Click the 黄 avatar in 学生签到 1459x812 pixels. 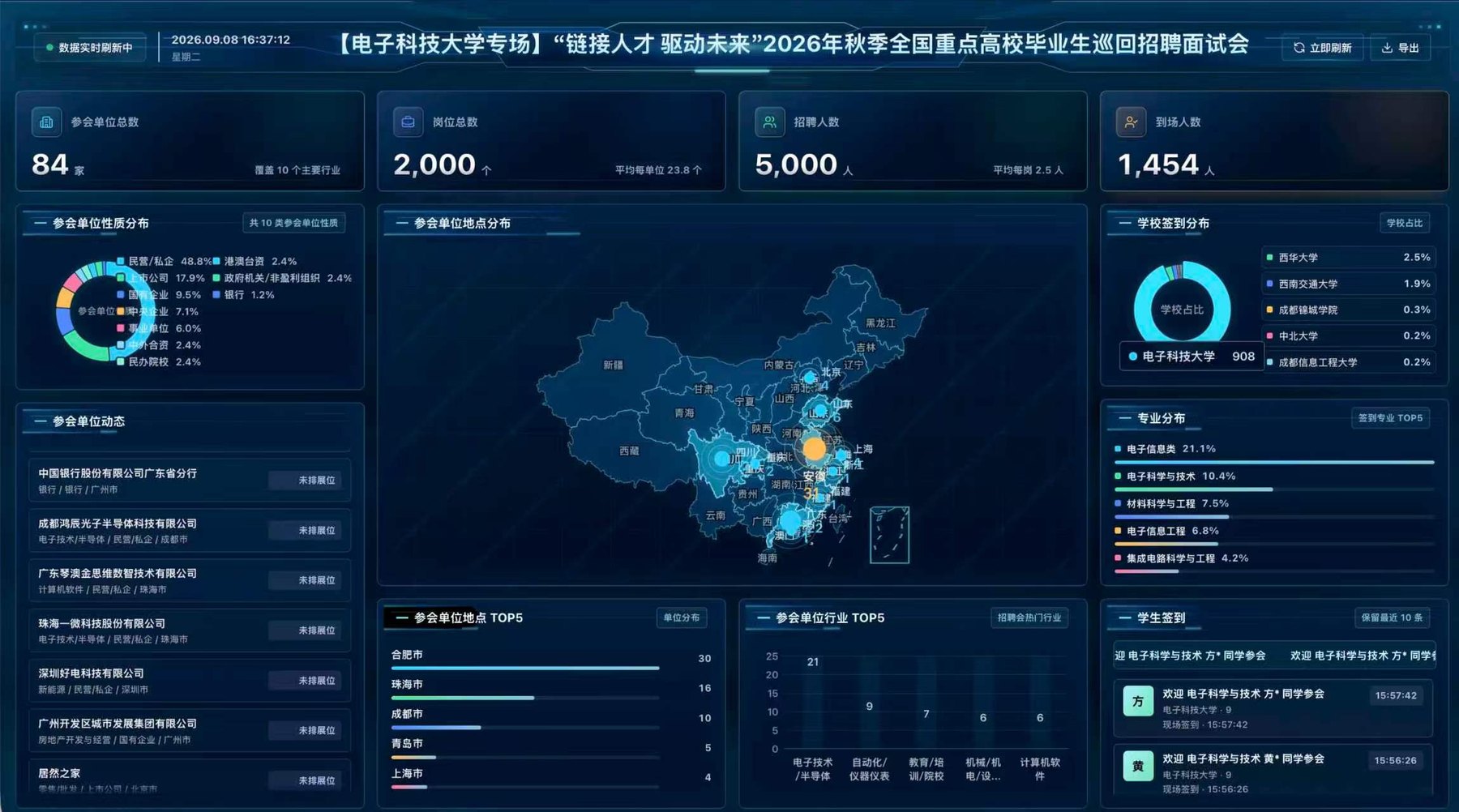click(x=1137, y=766)
